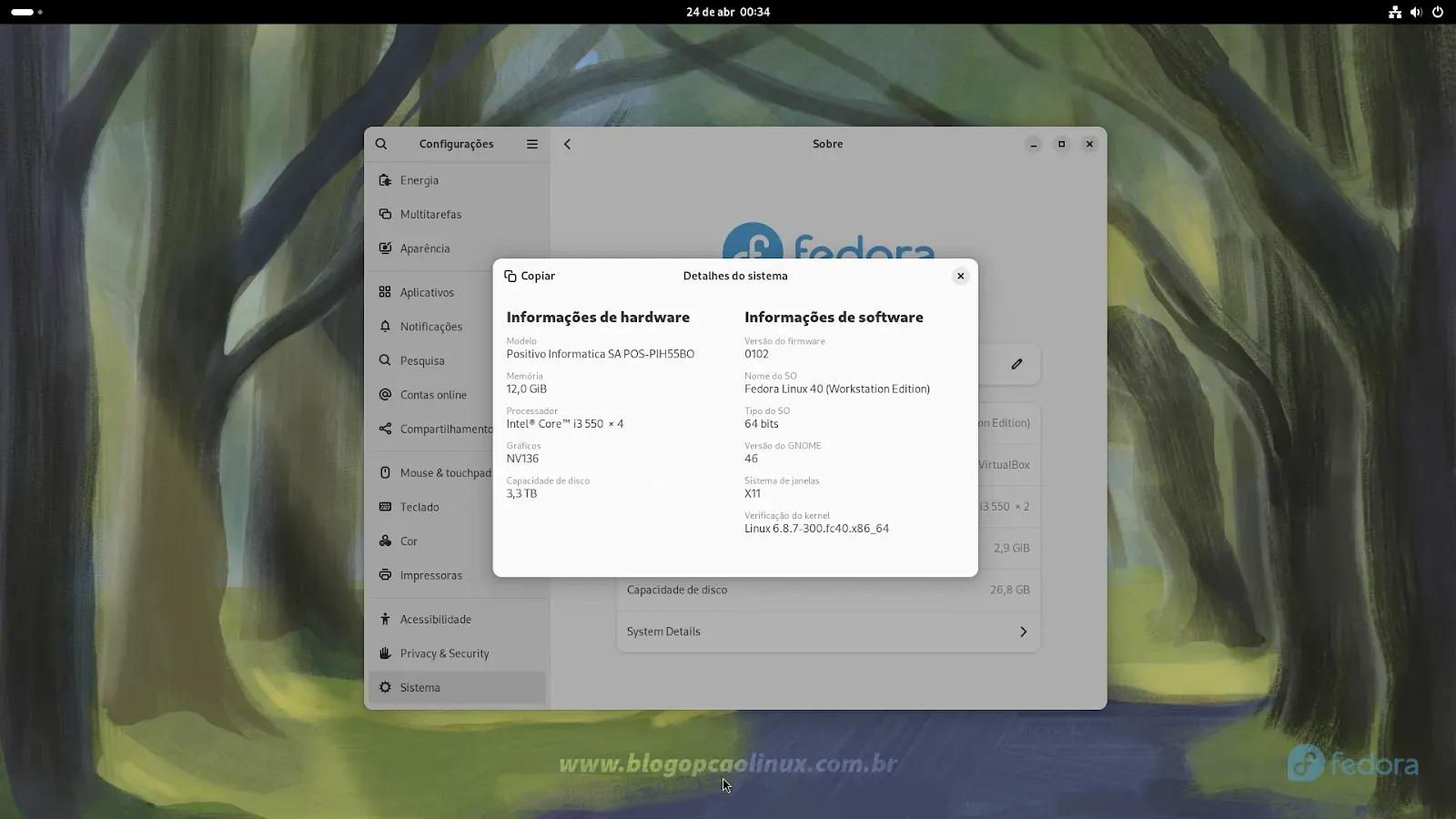Click the Impressoras printer icon
Image resolution: width=1456 pixels, height=819 pixels.
click(385, 575)
